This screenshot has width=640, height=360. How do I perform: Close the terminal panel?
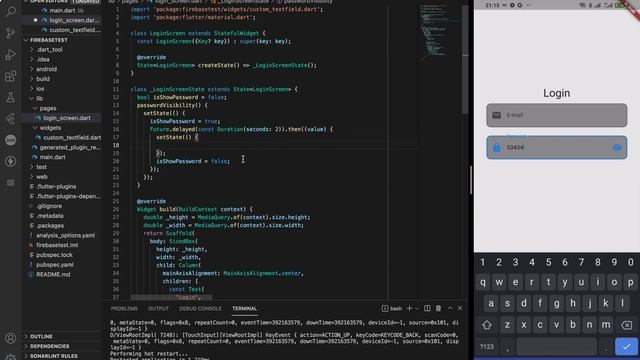tap(460, 308)
